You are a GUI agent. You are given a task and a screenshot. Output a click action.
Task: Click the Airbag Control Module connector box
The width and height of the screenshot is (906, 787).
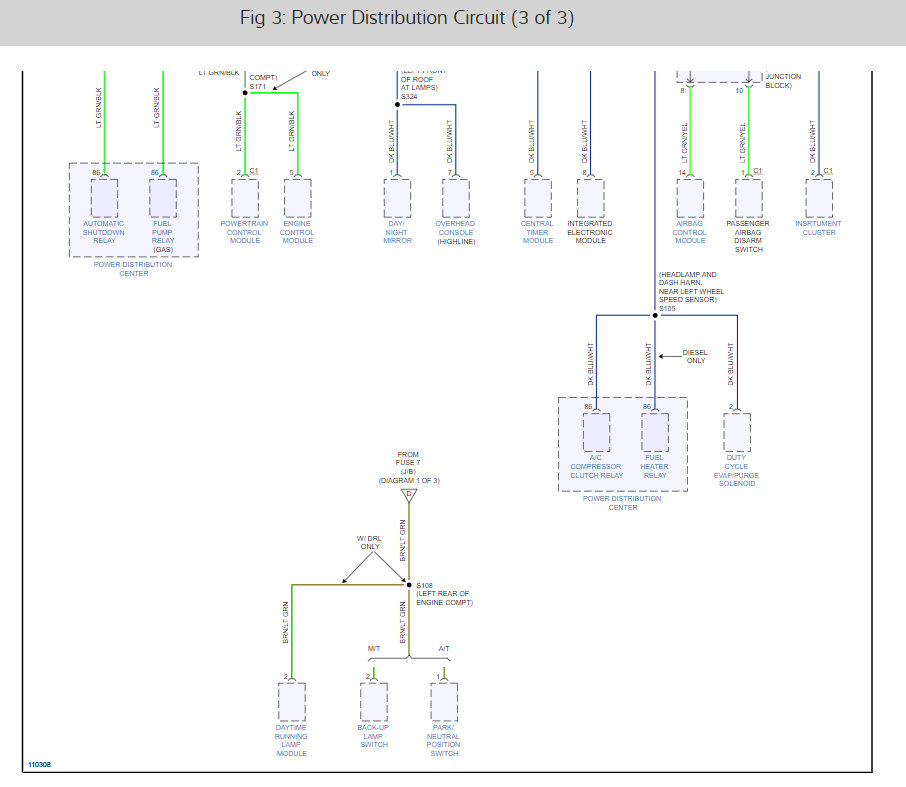pyautogui.click(x=690, y=198)
